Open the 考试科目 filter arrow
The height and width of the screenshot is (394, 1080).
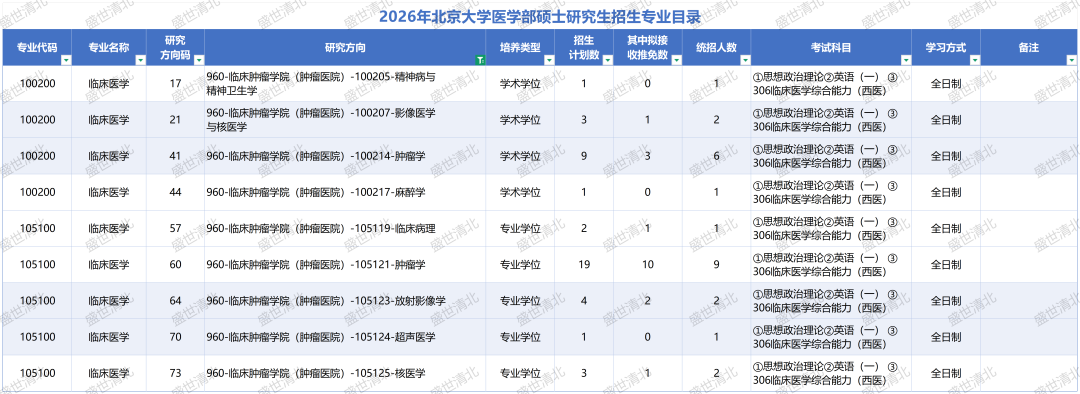coord(906,61)
